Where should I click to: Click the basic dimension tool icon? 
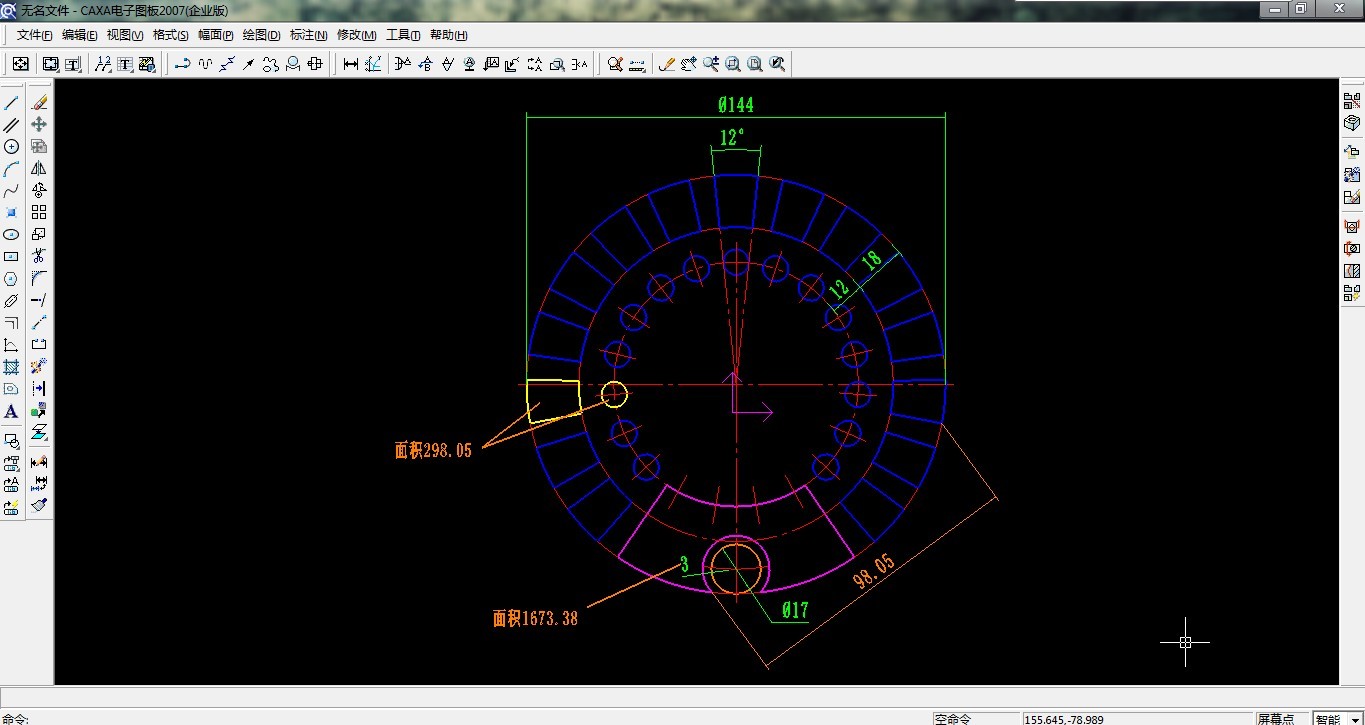351,64
